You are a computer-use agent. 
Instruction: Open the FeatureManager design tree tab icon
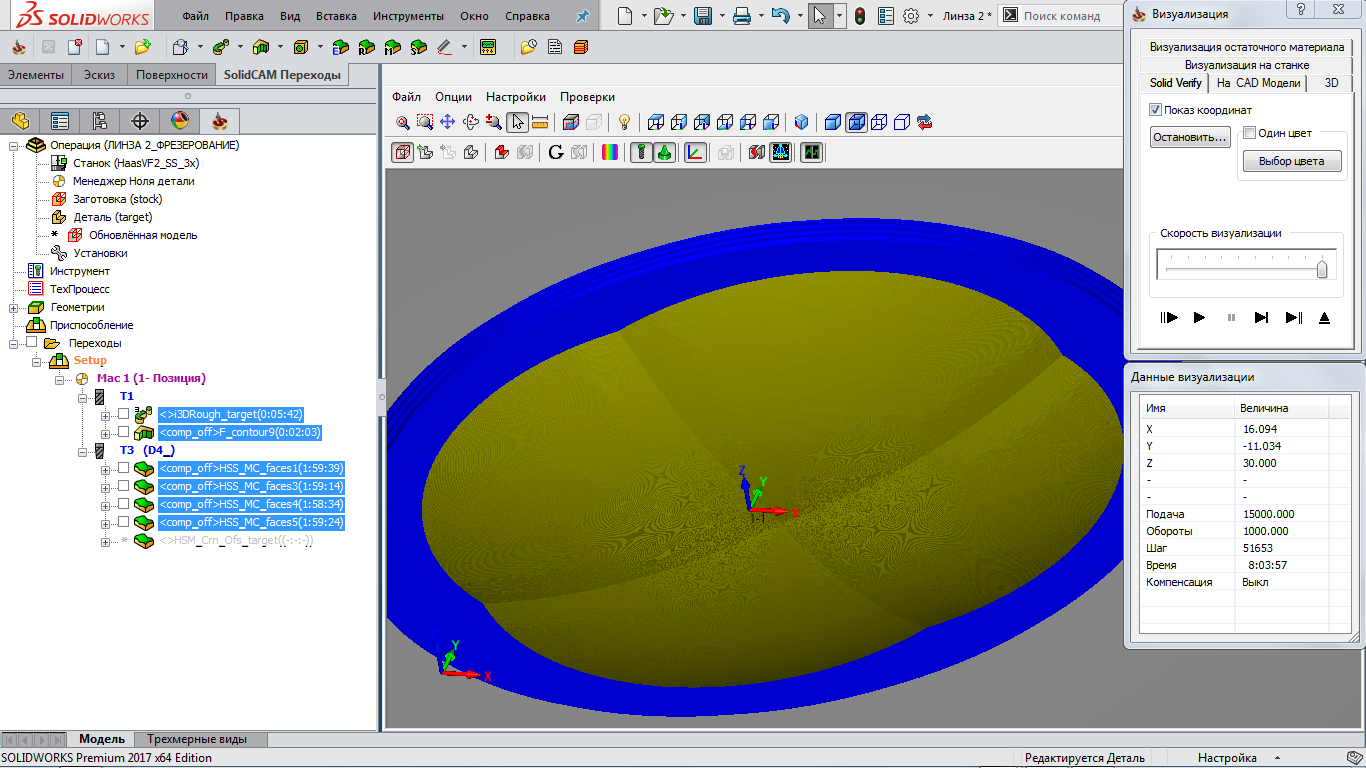21,121
